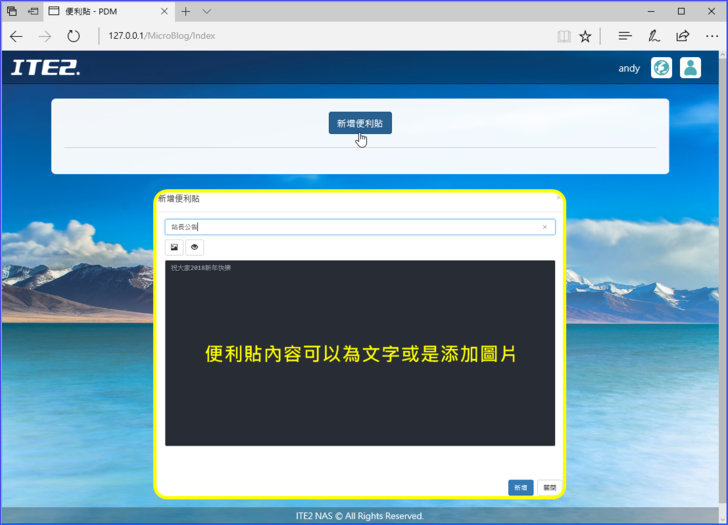Click the ITE2 NAS All Rights Reserved footer text
The height and width of the screenshot is (525, 728).
pyautogui.click(x=360, y=516)
